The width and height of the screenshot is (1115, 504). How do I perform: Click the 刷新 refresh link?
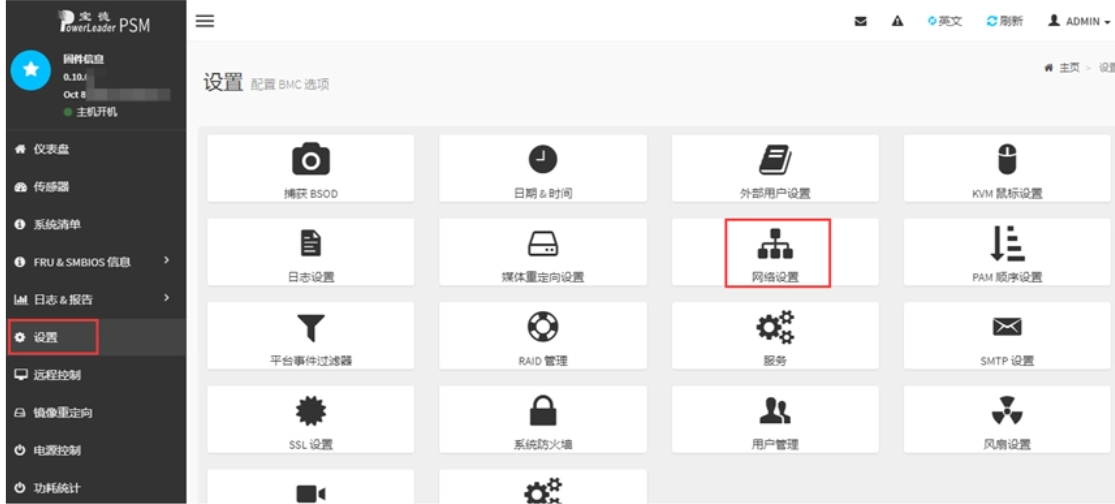1005,21
